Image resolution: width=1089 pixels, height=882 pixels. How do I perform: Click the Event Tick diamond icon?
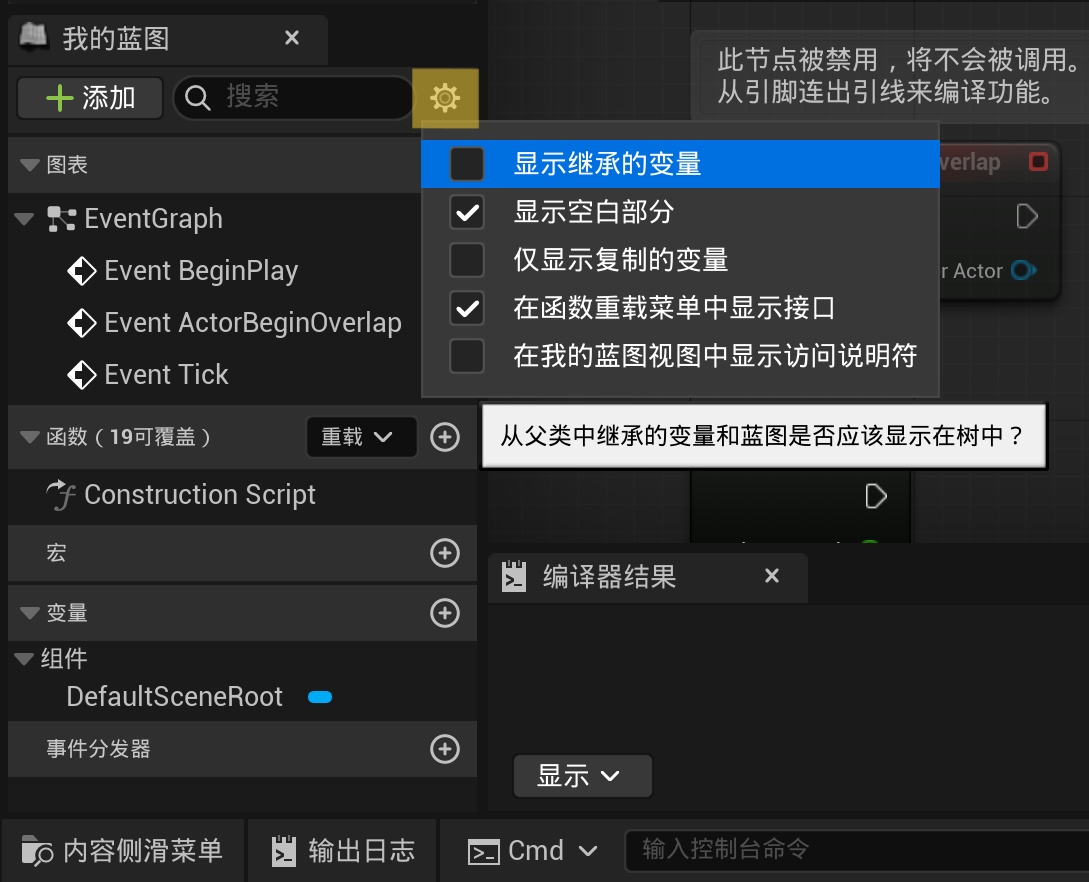pyautogui.click(x=81, y=375)
